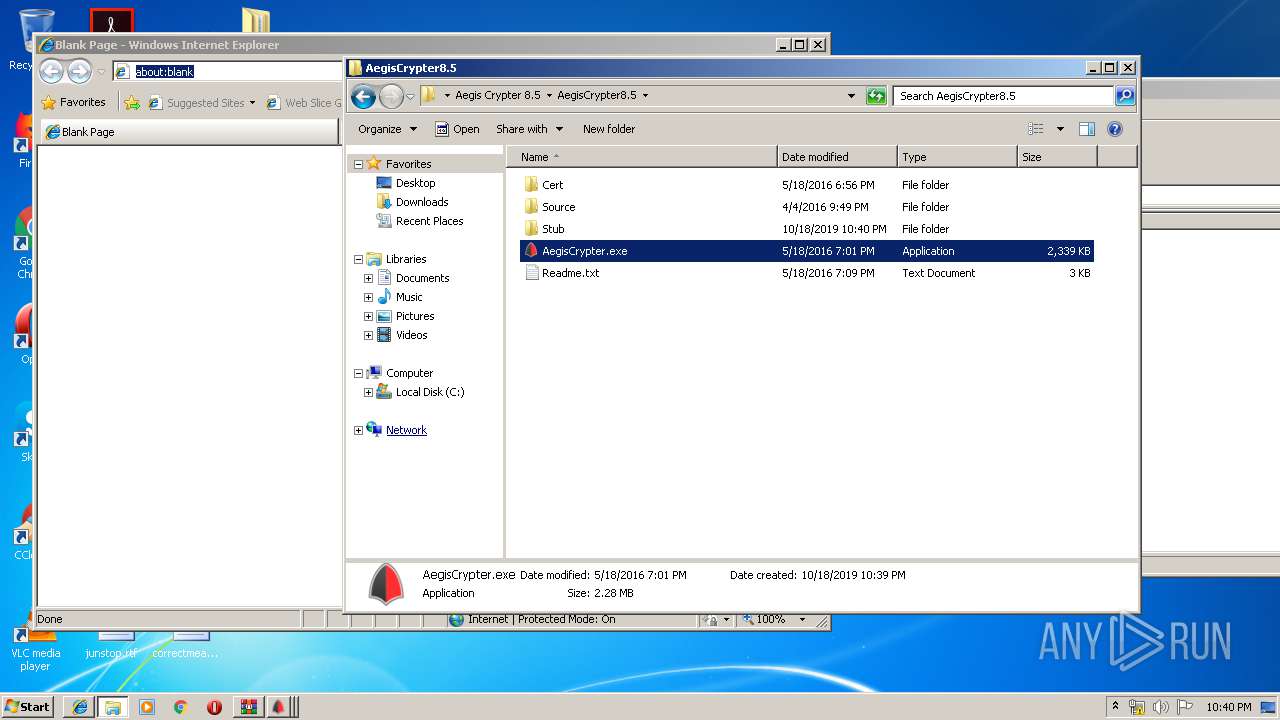The width and height of the screenshot is (1280, 720).
Task: Sort files by Type column
Action: [957, 157]
